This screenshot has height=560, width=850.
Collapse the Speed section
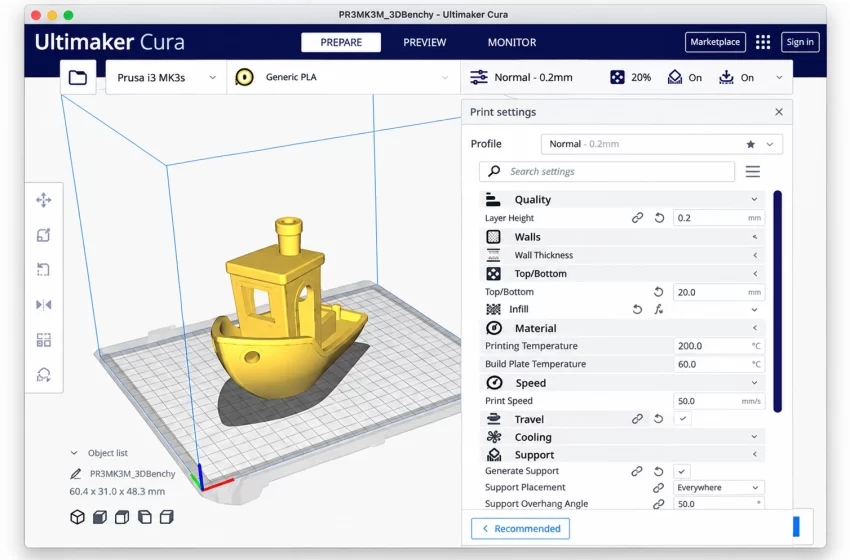tap(622, 383)
